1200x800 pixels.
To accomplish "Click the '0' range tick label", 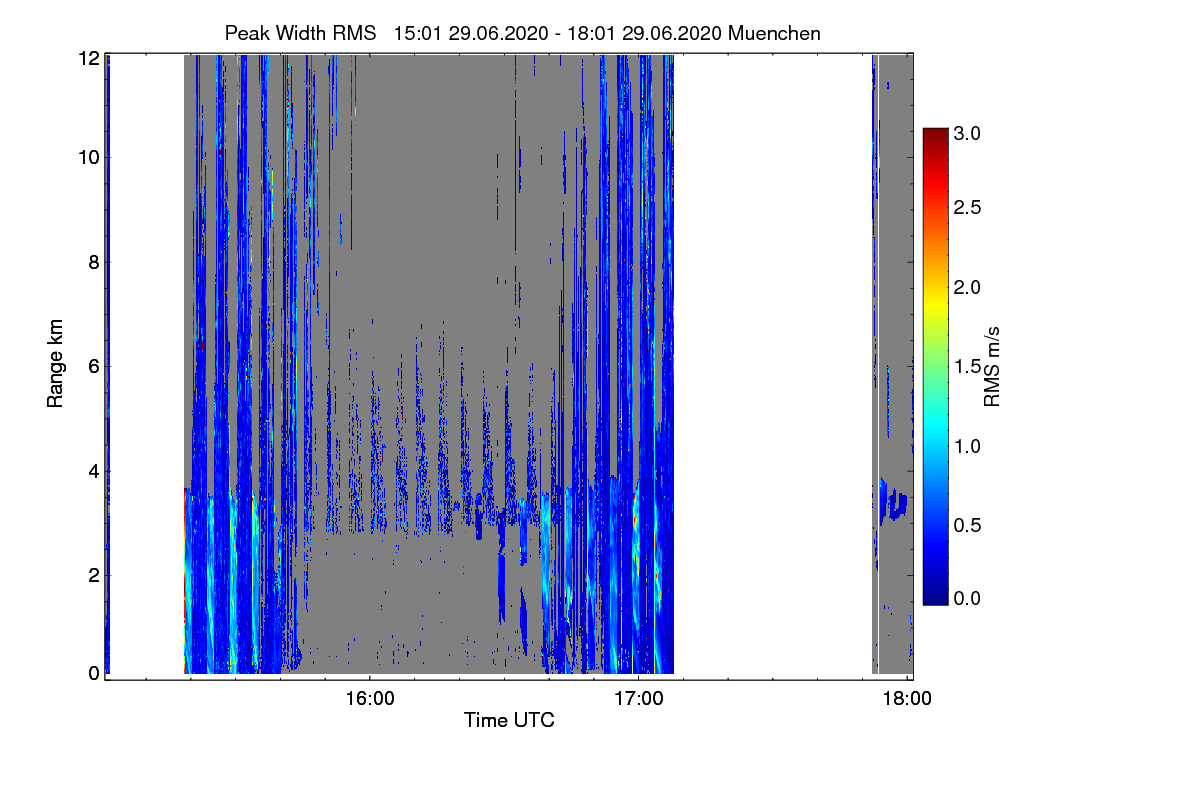I will 94,673.
